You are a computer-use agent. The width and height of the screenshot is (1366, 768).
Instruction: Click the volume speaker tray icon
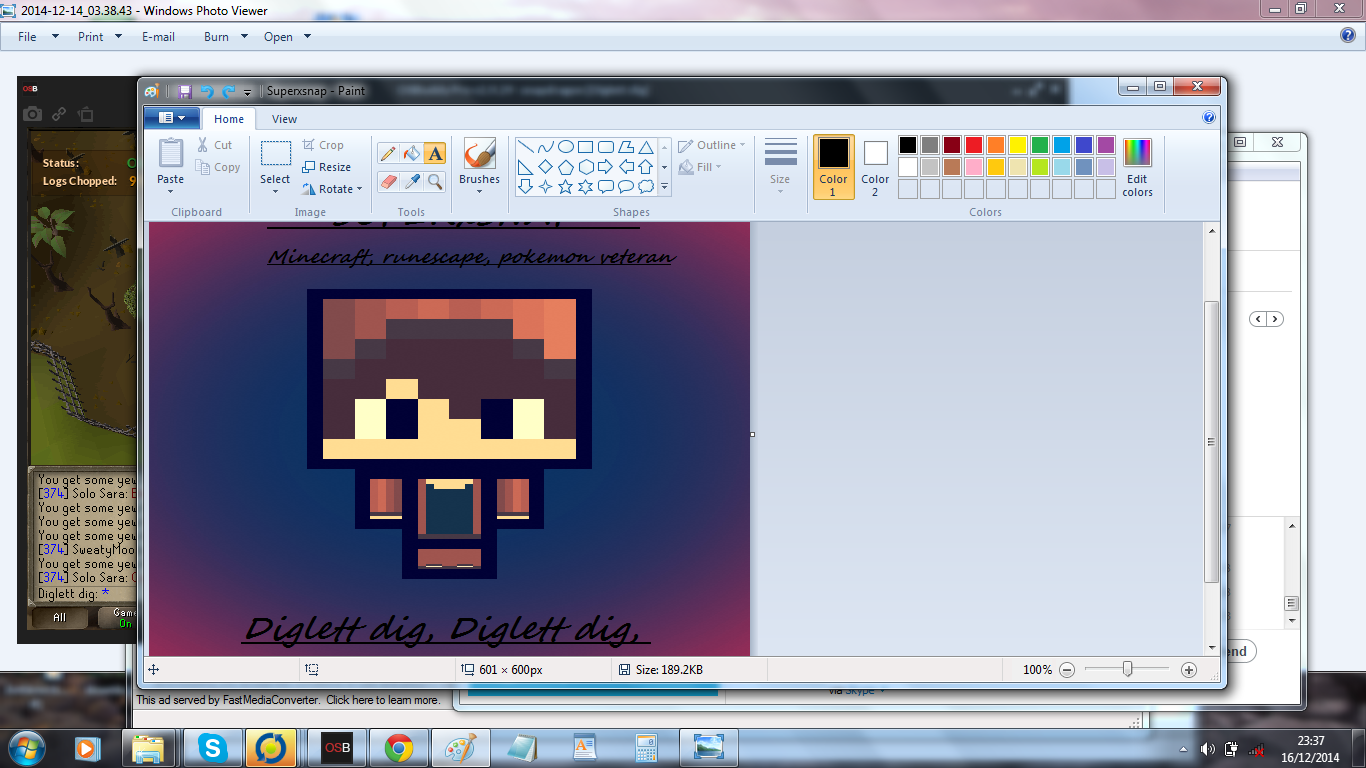1208,748
